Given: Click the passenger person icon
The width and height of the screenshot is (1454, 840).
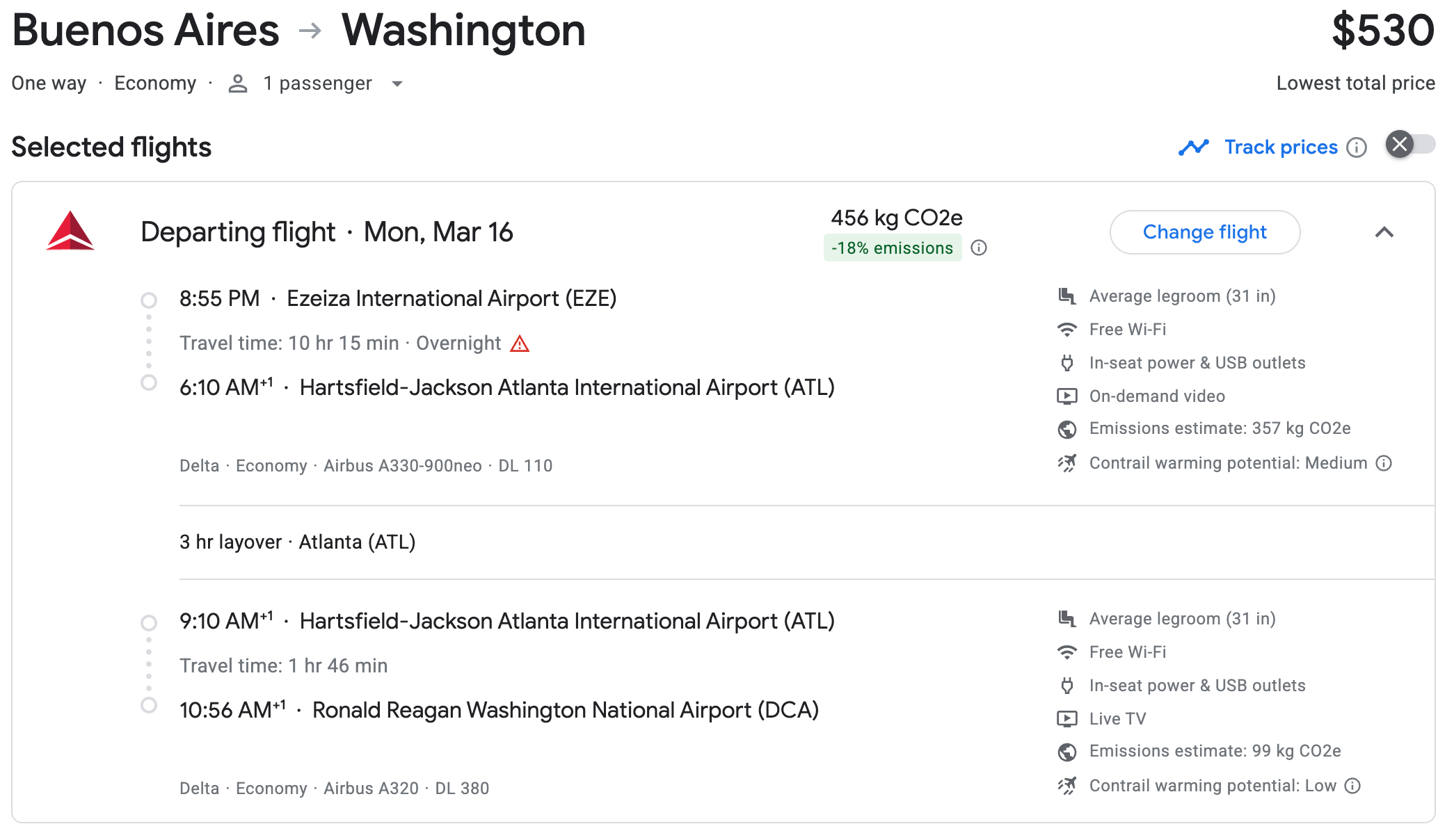Looking at the screenshot, I should pyautogui.click(x=238, y=83).
